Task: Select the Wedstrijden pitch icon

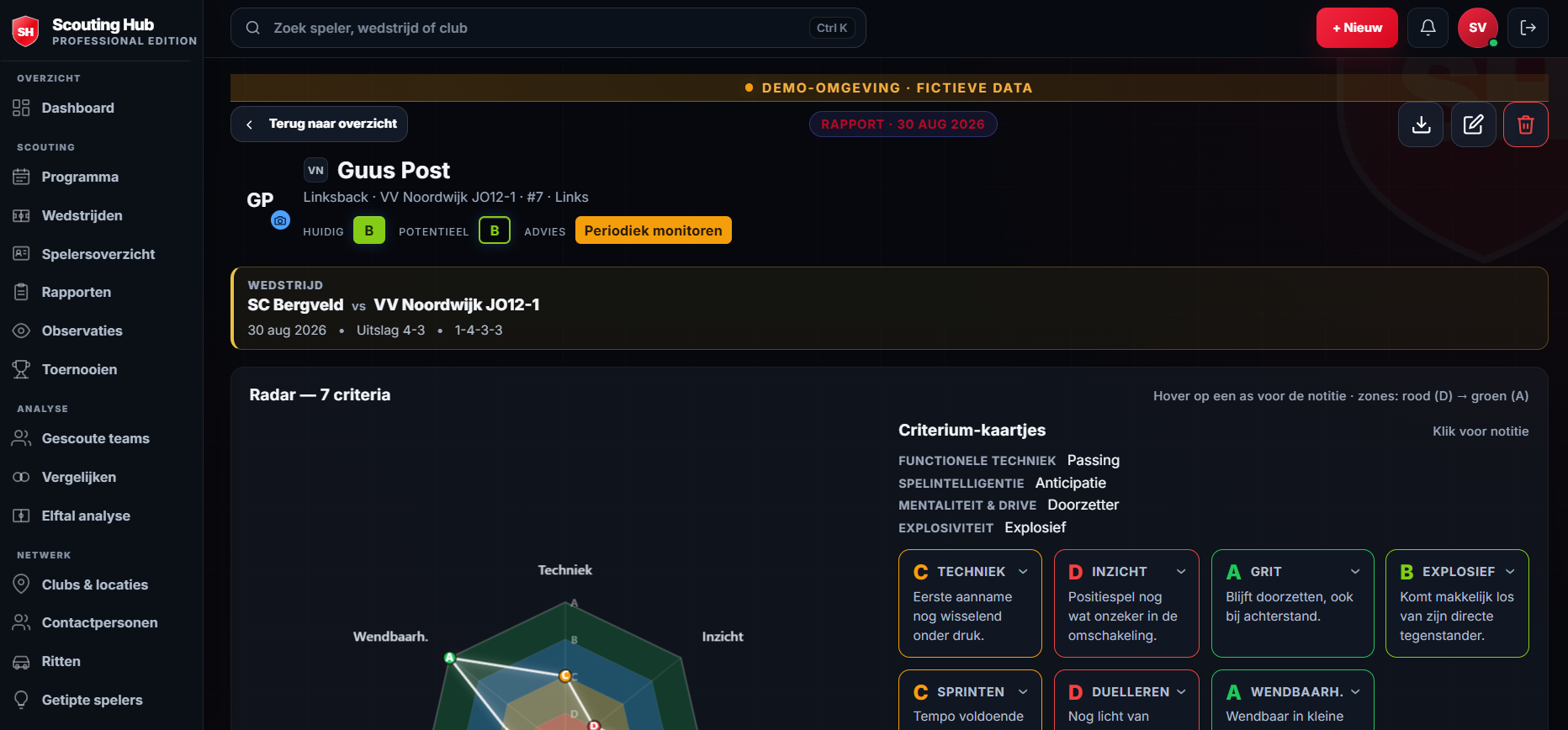Action: [21, 215]
